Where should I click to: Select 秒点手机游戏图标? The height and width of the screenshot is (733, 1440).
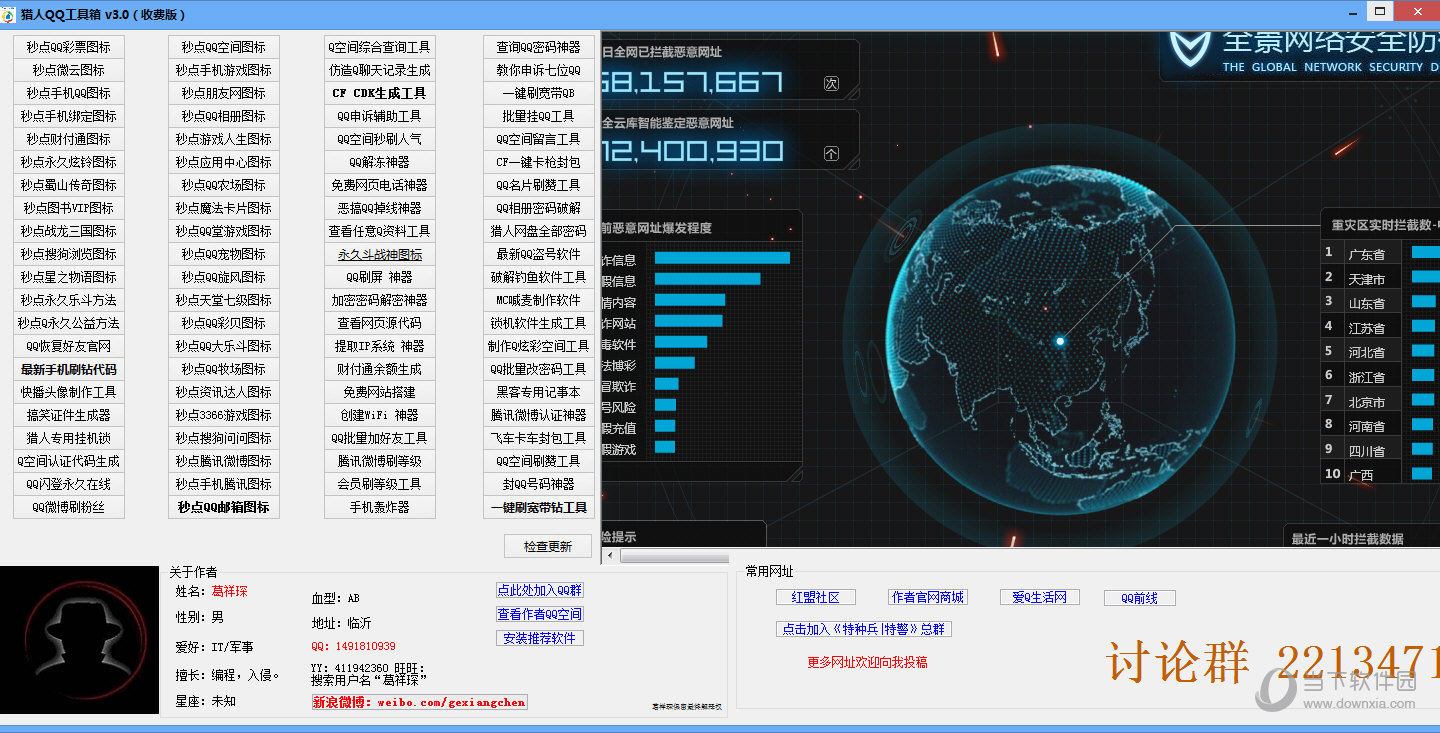[x=224, y=70]
